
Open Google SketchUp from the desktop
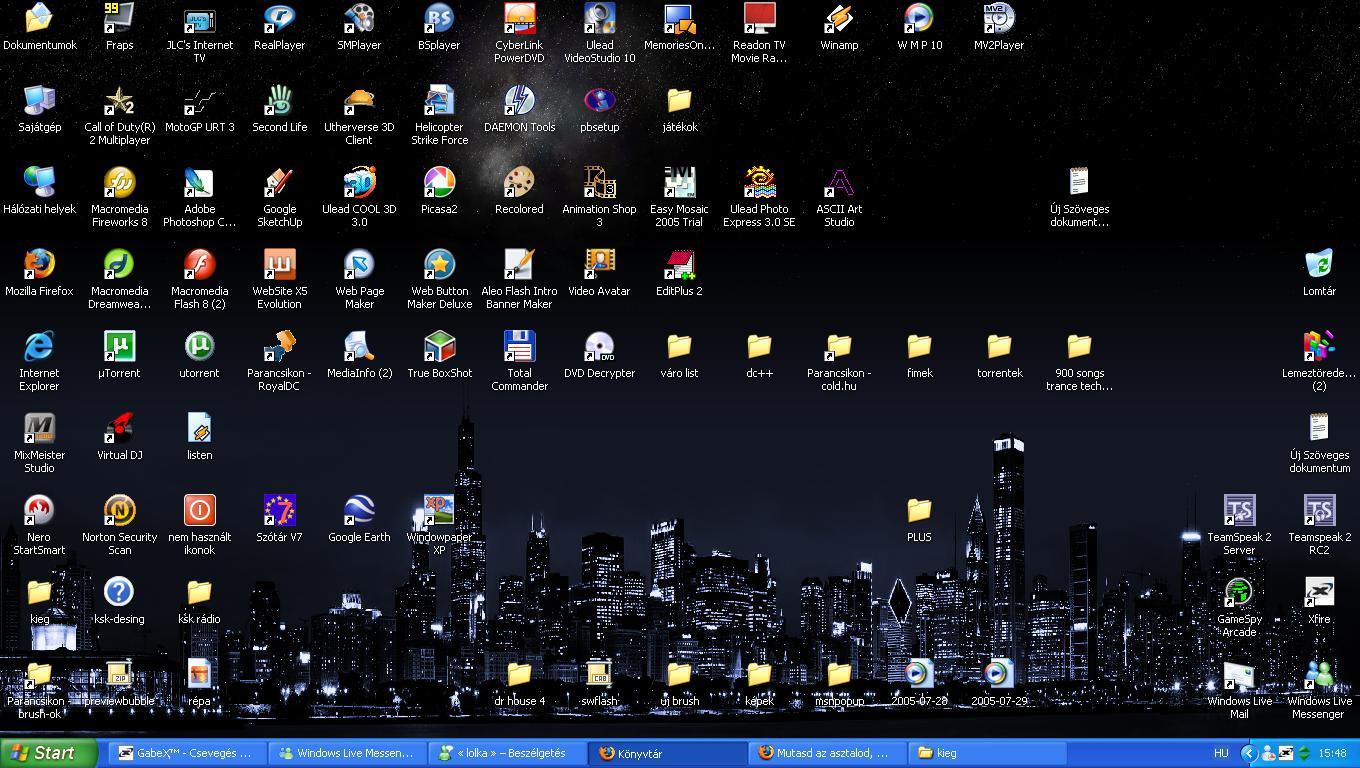click(x=279, y=197)
